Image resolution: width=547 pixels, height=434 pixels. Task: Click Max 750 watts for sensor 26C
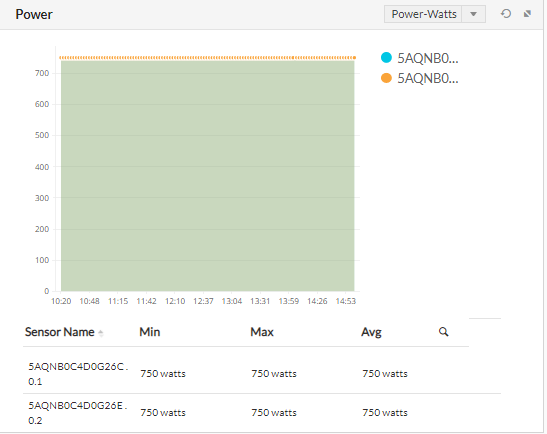274,374
